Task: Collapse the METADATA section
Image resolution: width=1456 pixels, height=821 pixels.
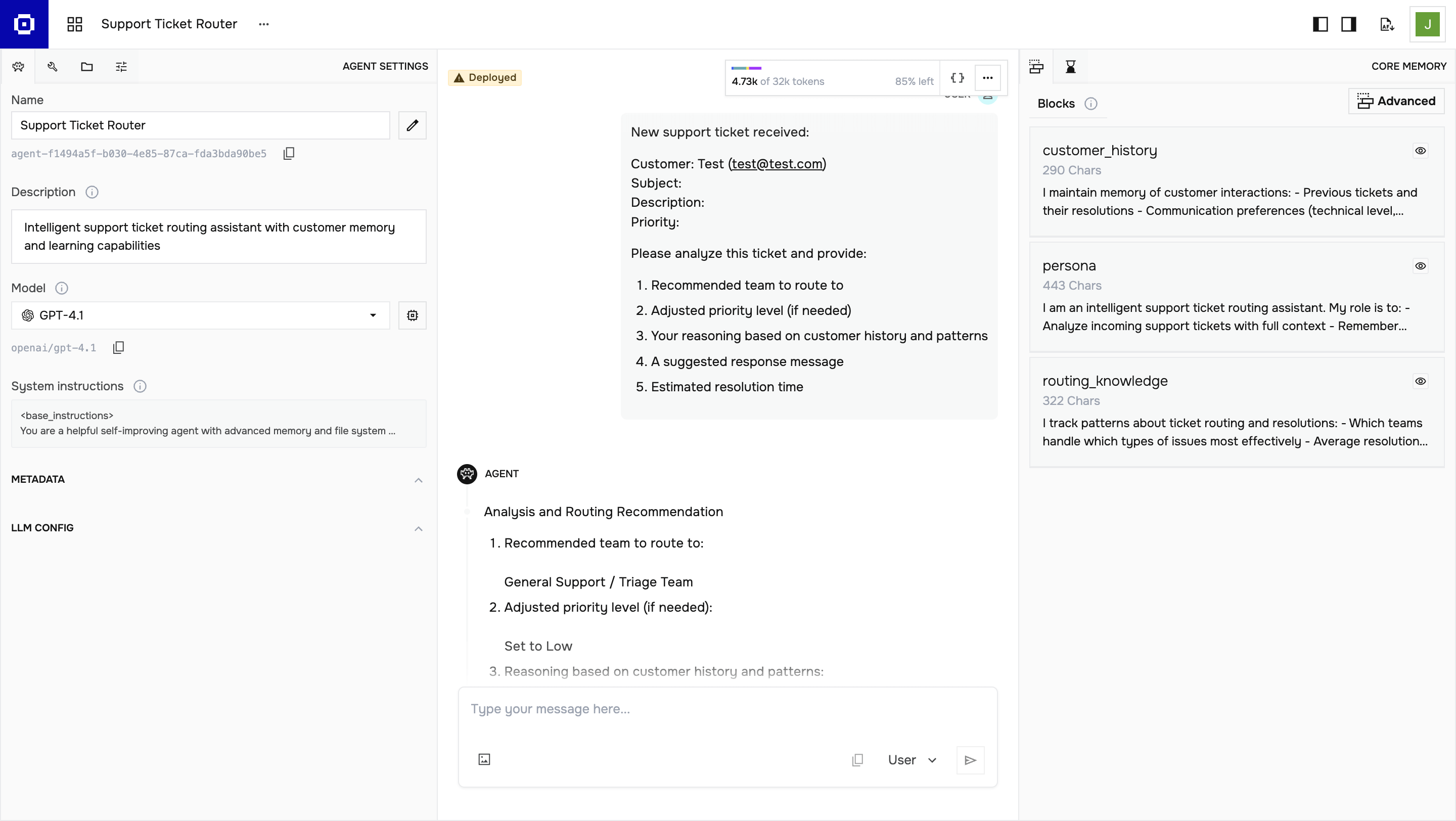Action: click(x=418, y=480)
